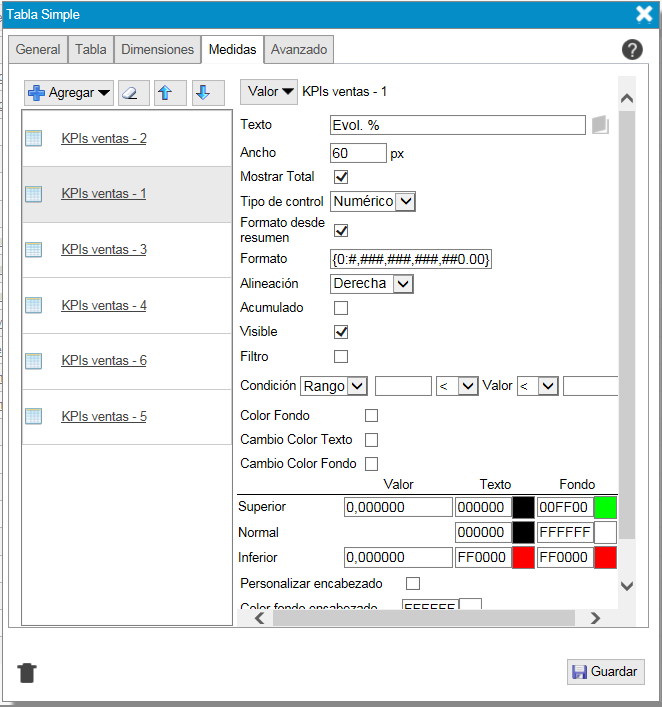Click the green Superior Fondo color swatch

pyautogui.click(x=606, y=507)
